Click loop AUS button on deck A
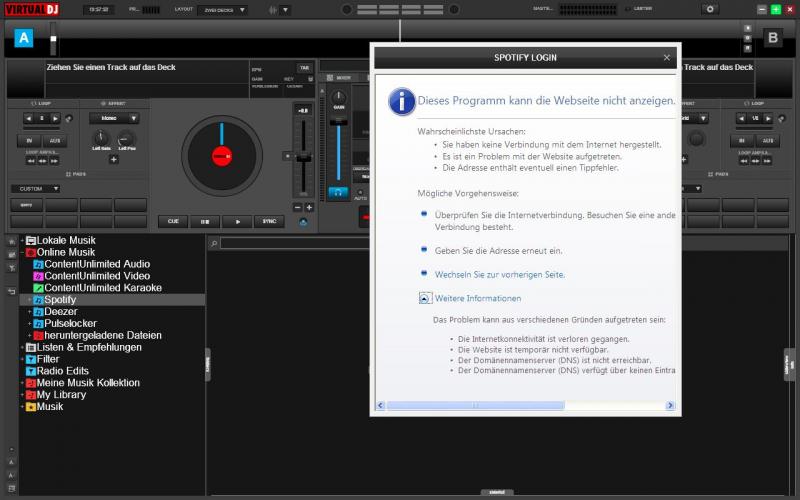Viewport: 800px width, 500px height. [x=55, y=141]
